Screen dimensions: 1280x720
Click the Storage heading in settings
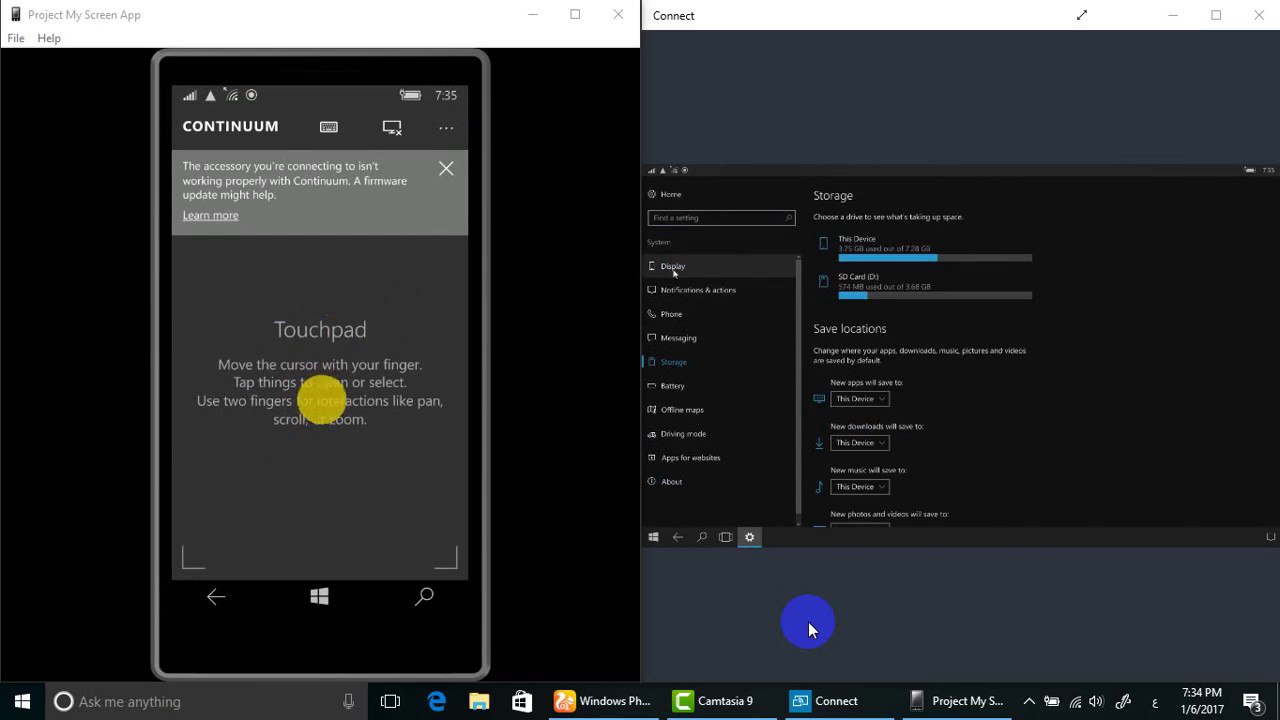pos(833,196)
